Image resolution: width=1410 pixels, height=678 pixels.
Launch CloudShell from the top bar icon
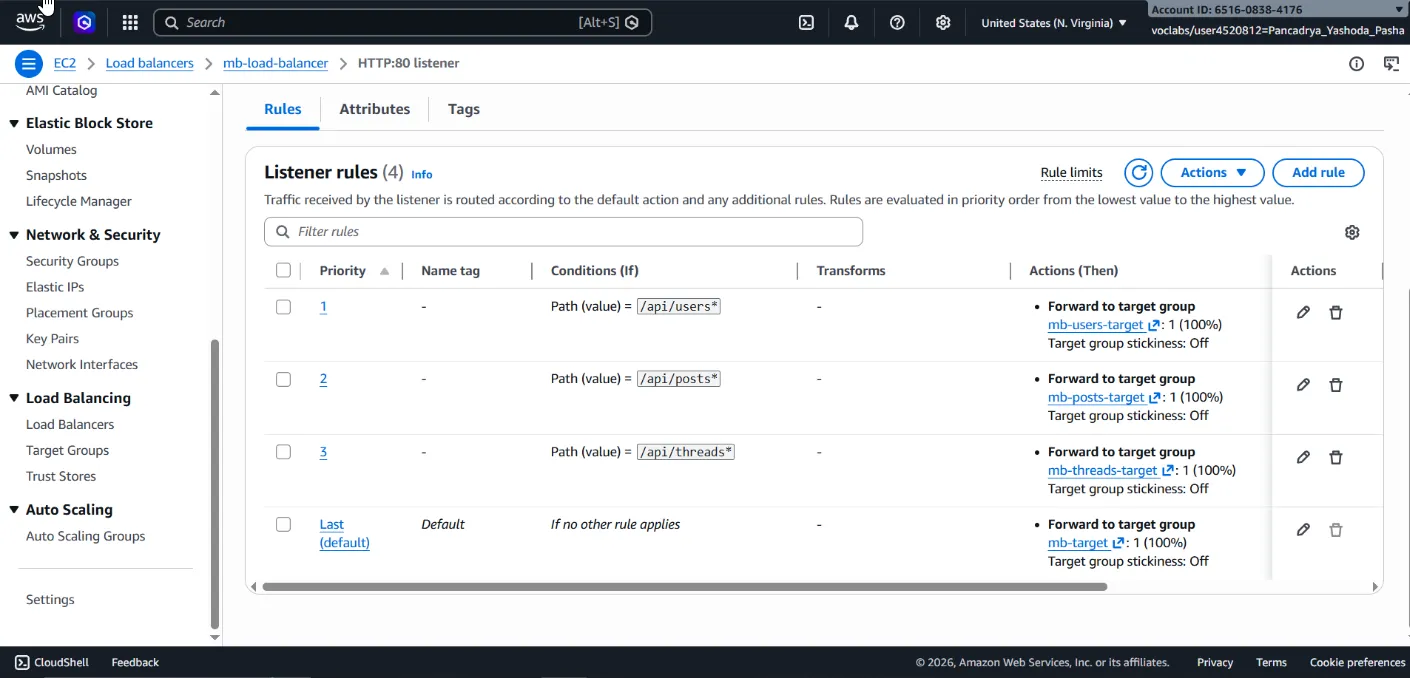(x=806, y=22)
